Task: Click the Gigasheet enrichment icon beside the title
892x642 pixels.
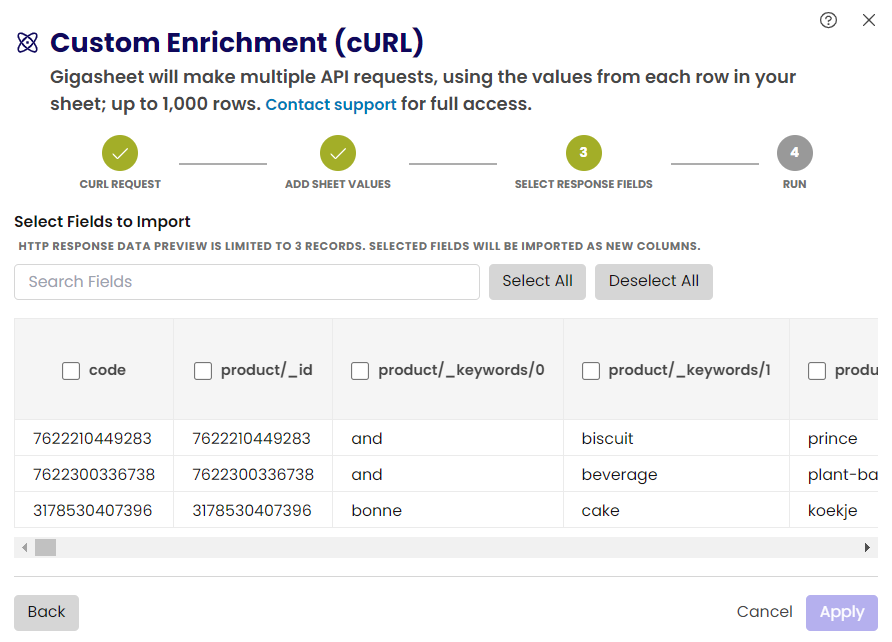Action: coord(27,42)
